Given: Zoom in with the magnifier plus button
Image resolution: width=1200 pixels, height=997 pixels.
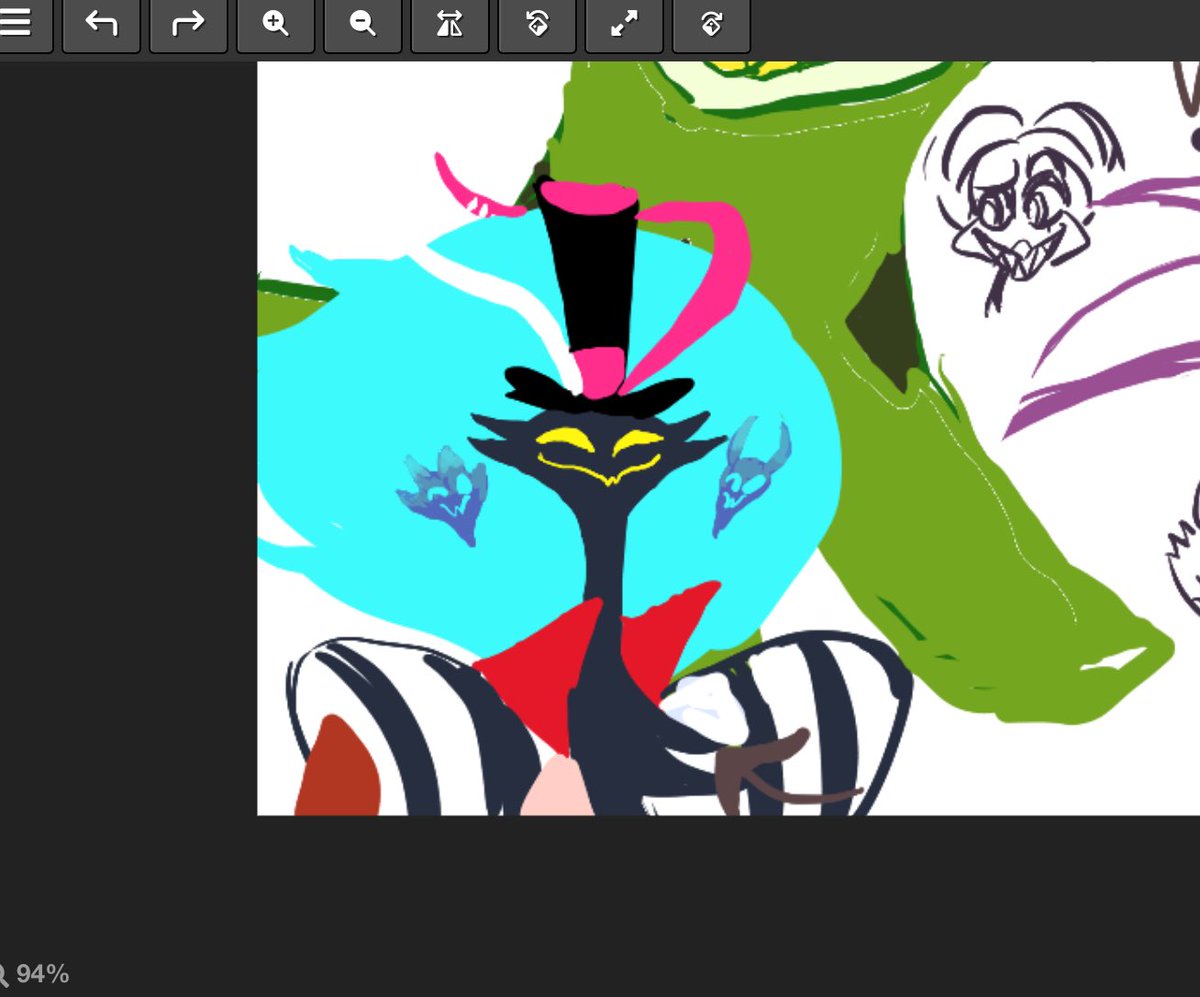Looking at the screenshot, I should point(275,24).
